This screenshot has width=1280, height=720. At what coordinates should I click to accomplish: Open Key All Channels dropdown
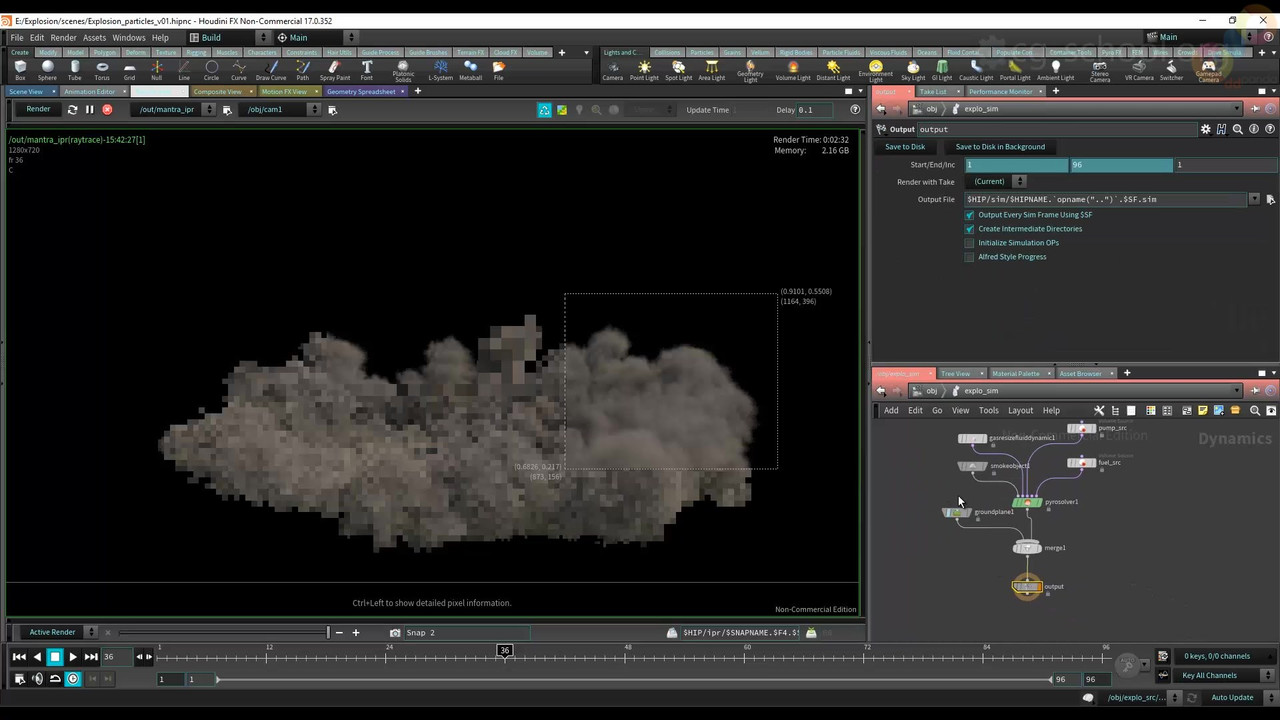pos(1217,675)
